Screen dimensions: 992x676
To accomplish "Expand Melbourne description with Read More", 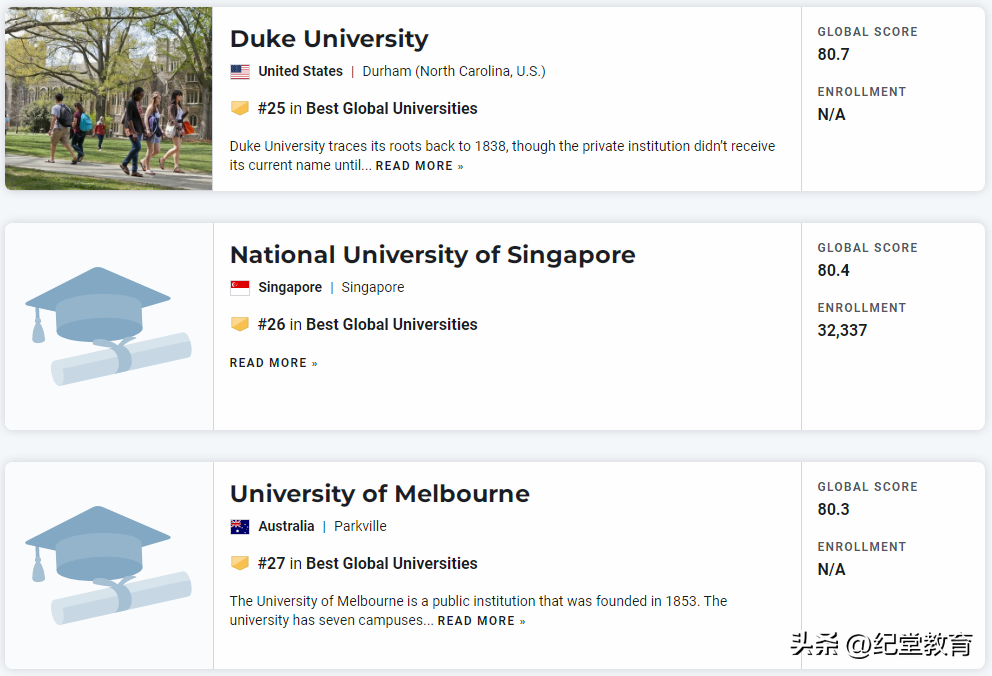I will tap(481, 621).
